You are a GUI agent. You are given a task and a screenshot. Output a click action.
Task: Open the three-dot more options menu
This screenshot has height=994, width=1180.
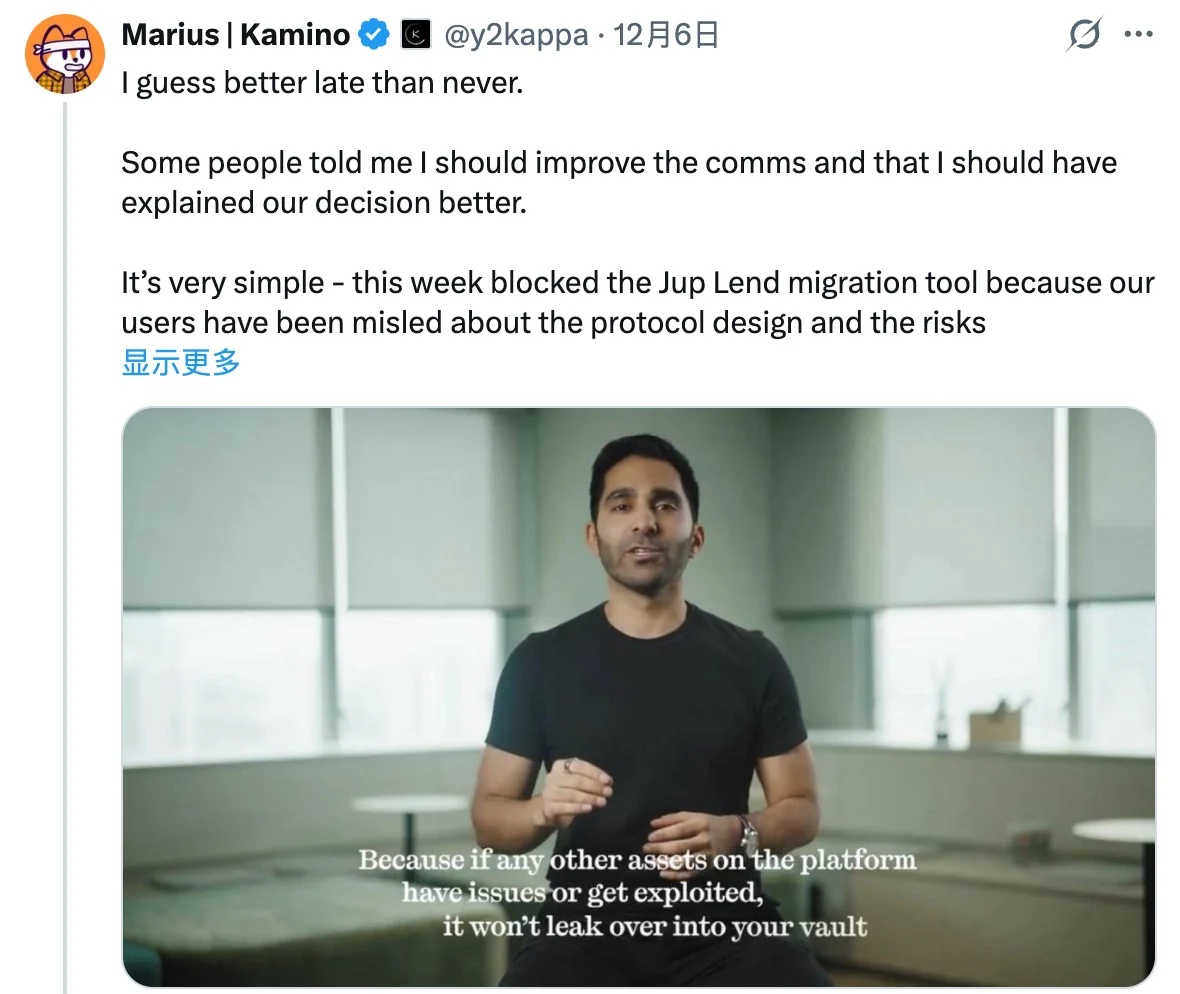click(x=1139, y=34)
